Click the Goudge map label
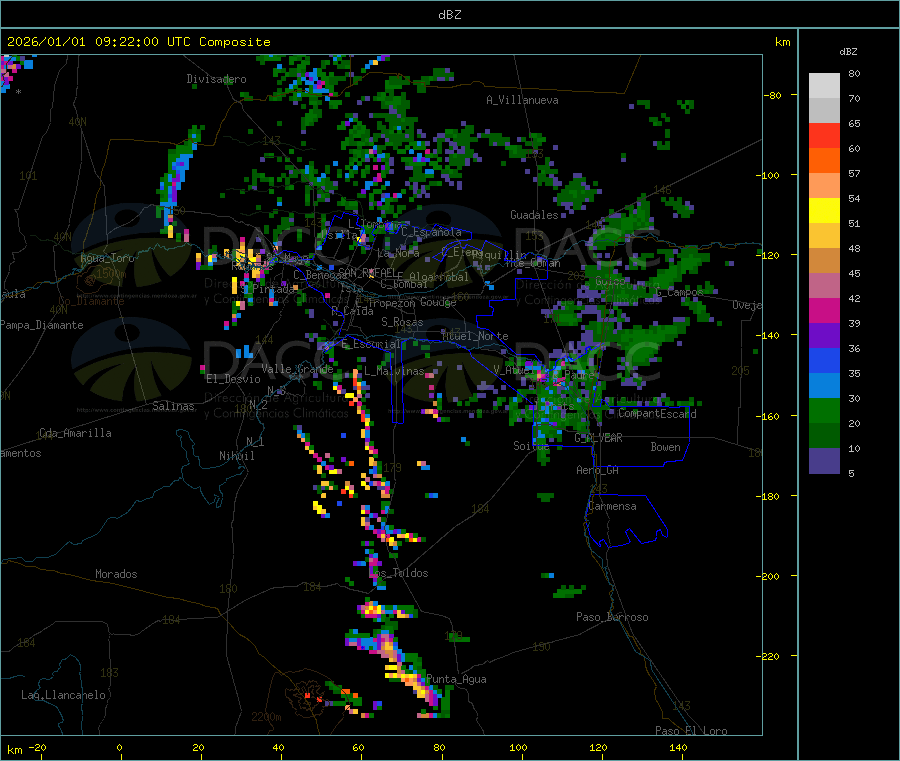This screenshot has height=761, width=900. (438, 302)
